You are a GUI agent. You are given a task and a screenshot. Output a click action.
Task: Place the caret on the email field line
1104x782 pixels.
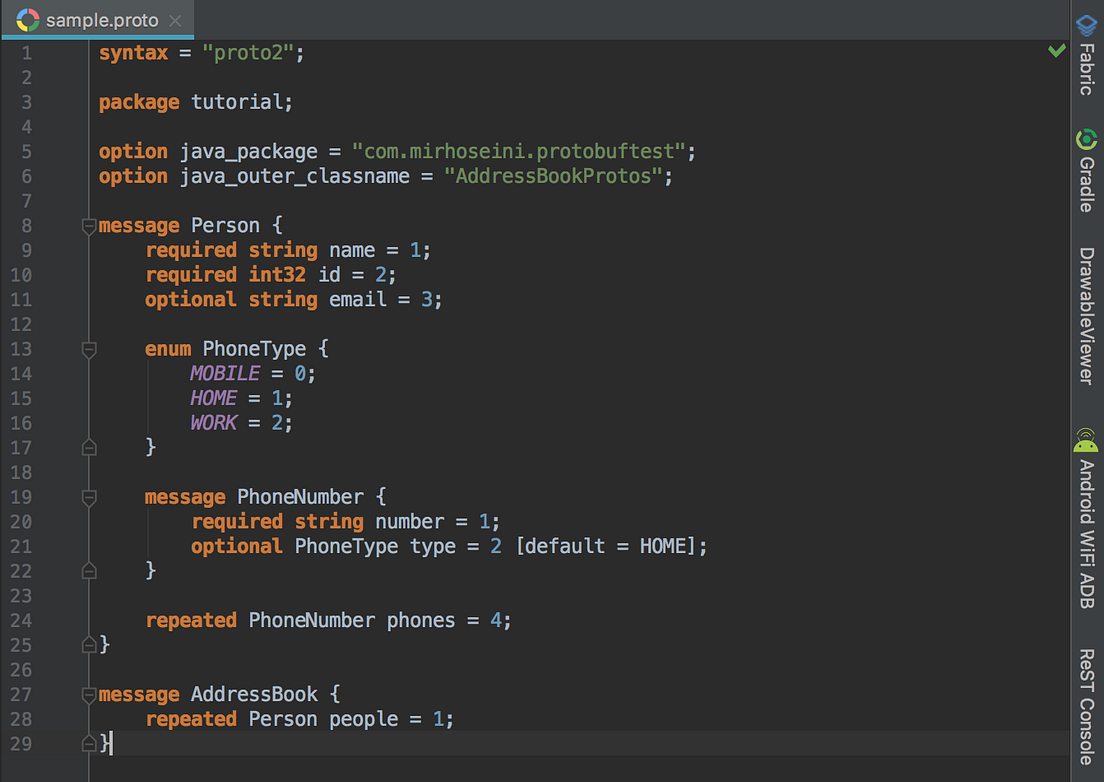tap(356, 299)
